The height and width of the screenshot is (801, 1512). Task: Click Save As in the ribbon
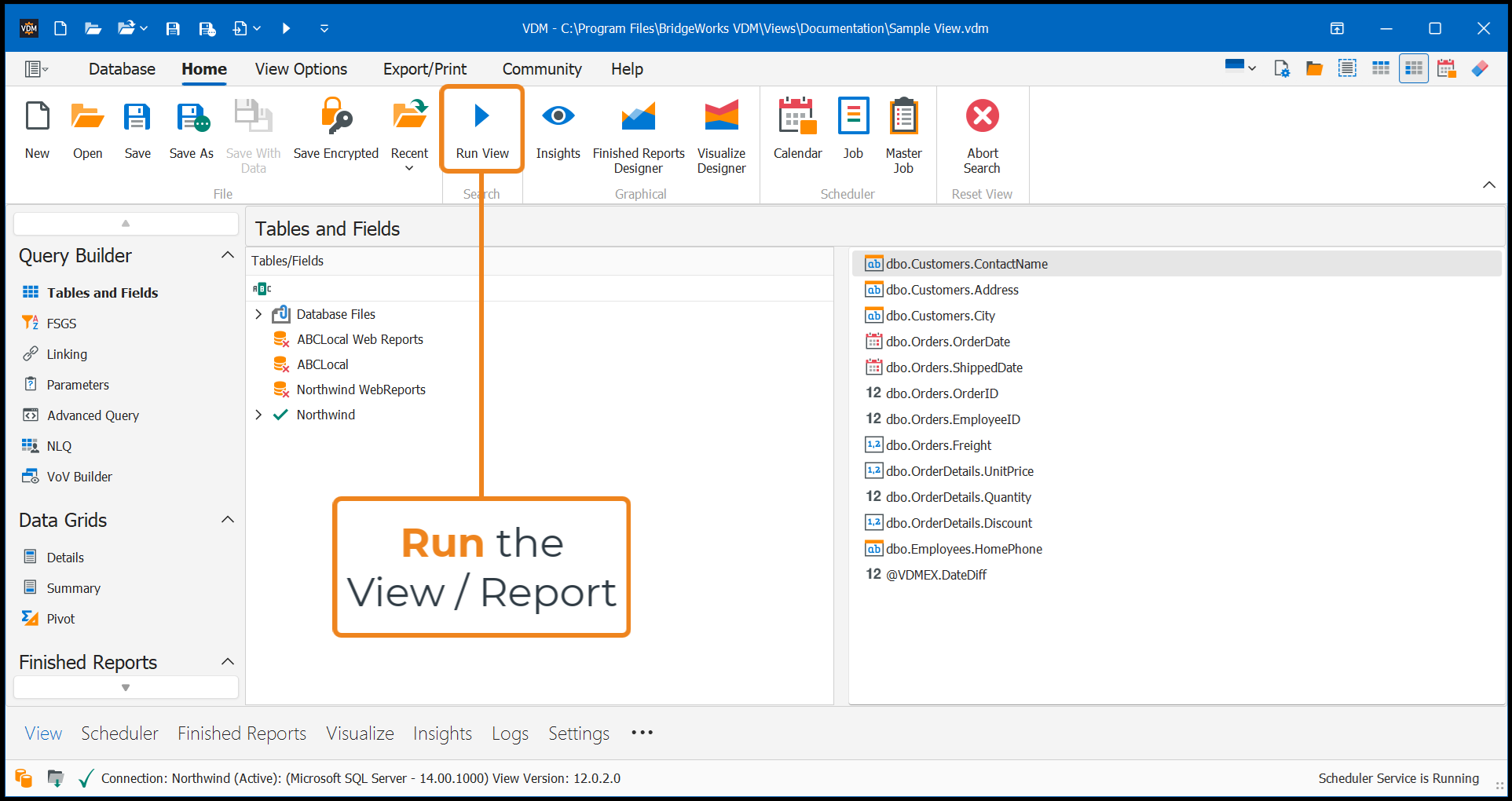pyautogui.click(x=191, y=130)
